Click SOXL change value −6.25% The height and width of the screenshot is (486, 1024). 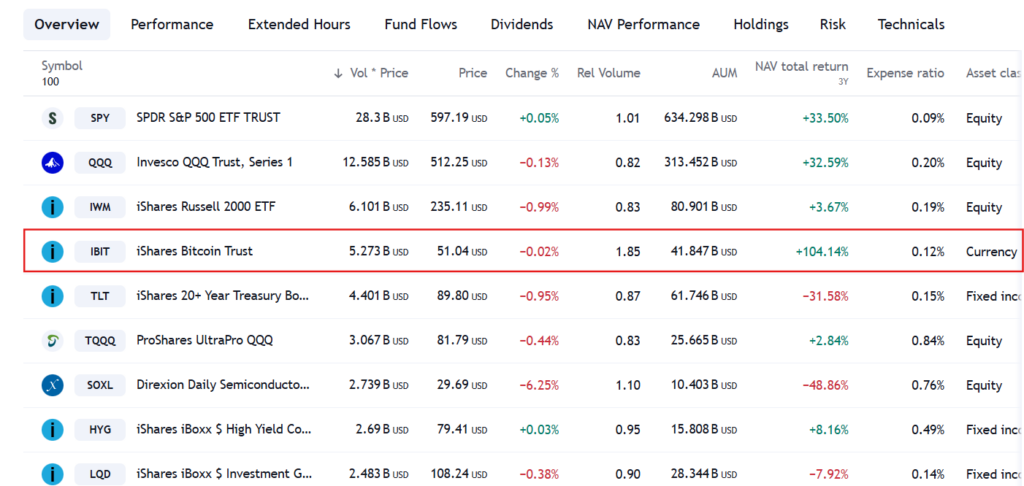pos(539,385)
